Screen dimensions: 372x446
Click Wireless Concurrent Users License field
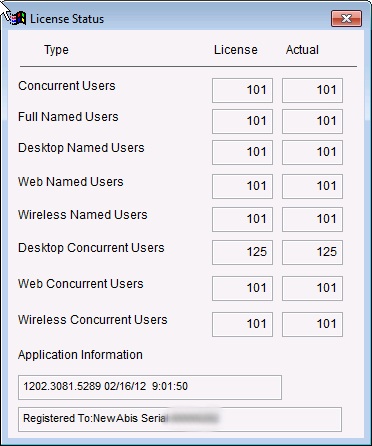[x=242, y=324]
